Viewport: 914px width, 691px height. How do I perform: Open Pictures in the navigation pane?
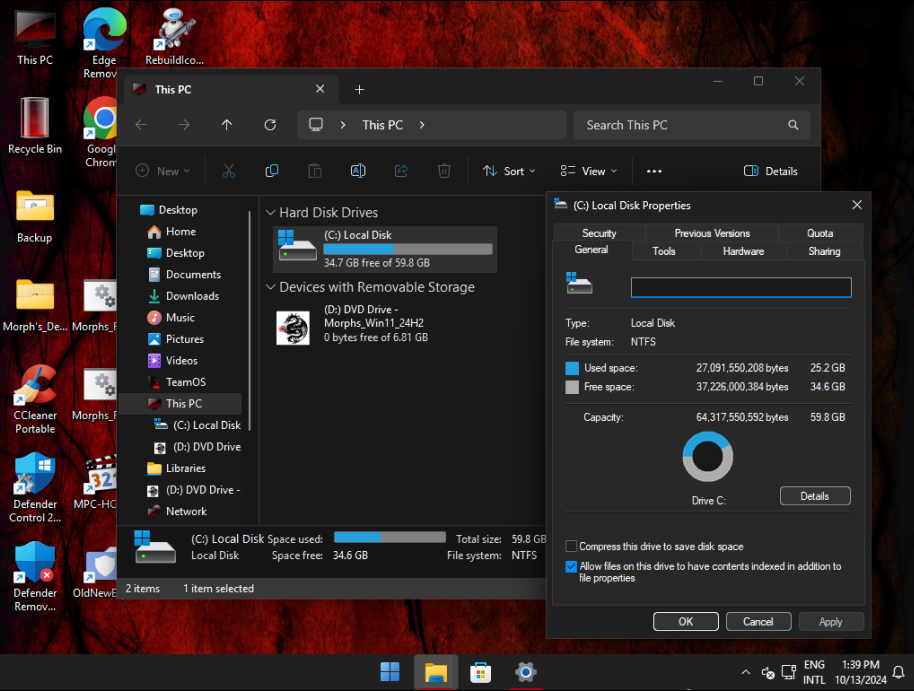185,339
